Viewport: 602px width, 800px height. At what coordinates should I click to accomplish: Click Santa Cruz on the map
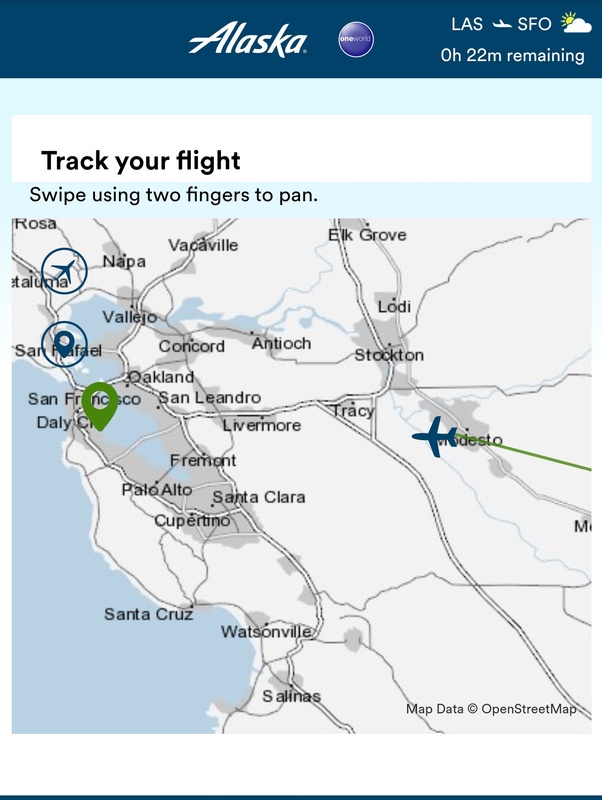tap(148, 614)
